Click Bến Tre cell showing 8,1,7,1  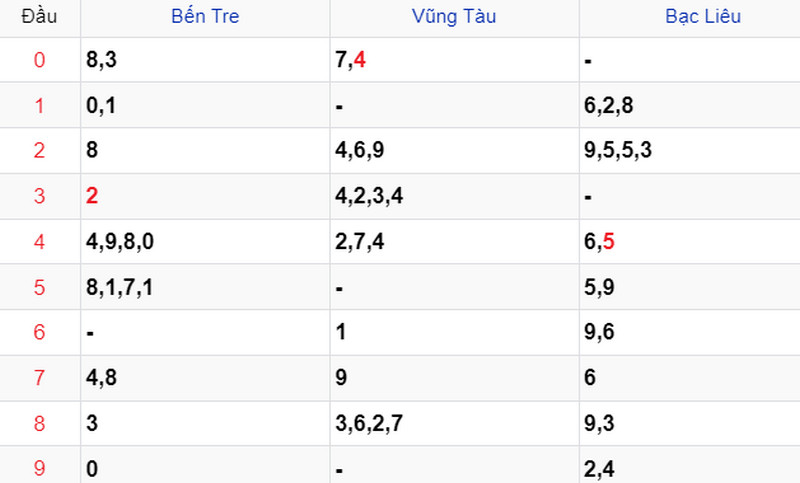point(205,287)
